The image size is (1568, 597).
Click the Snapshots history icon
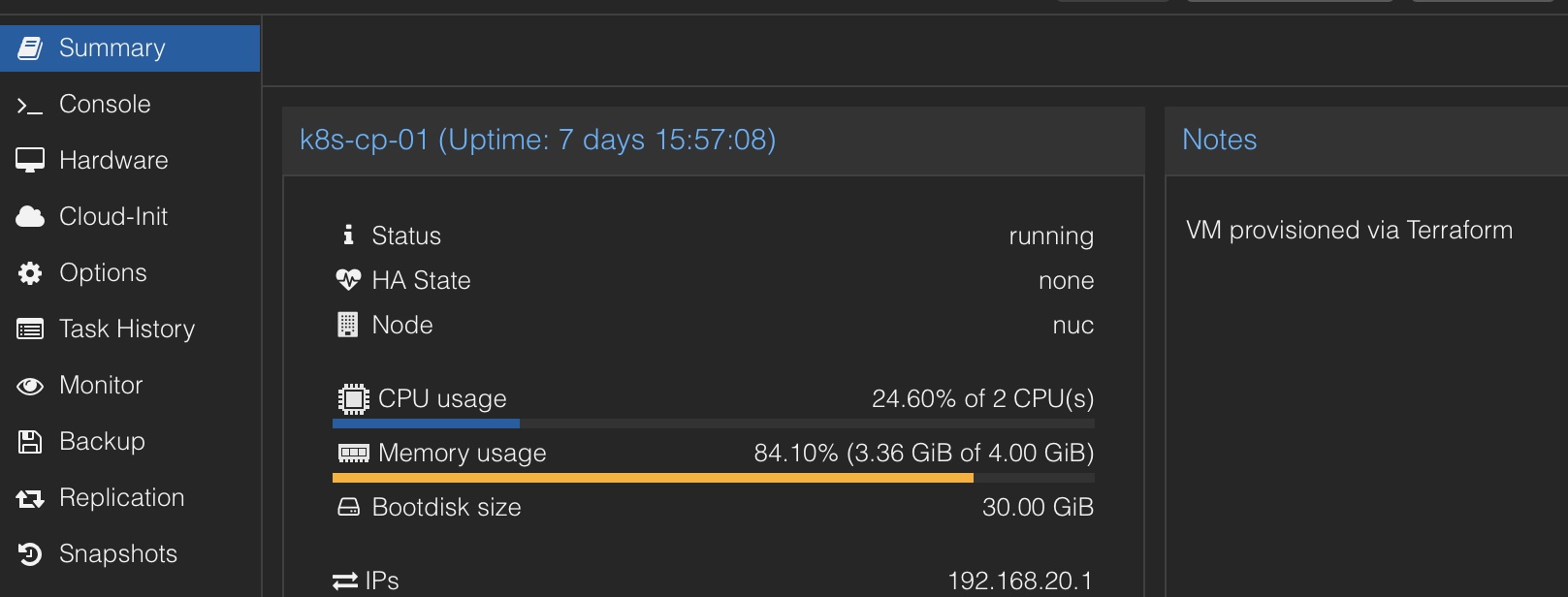(30, 554)
